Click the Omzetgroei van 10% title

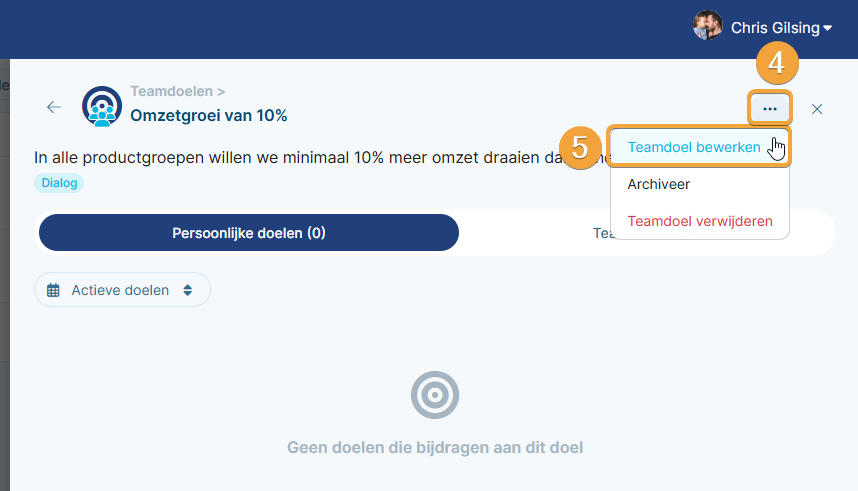click(x=208, y=115)
